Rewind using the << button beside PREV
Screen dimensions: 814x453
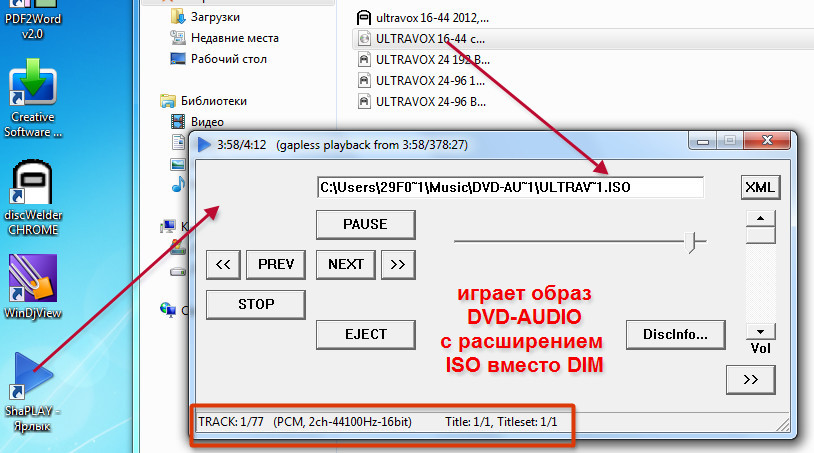(223, 265)
